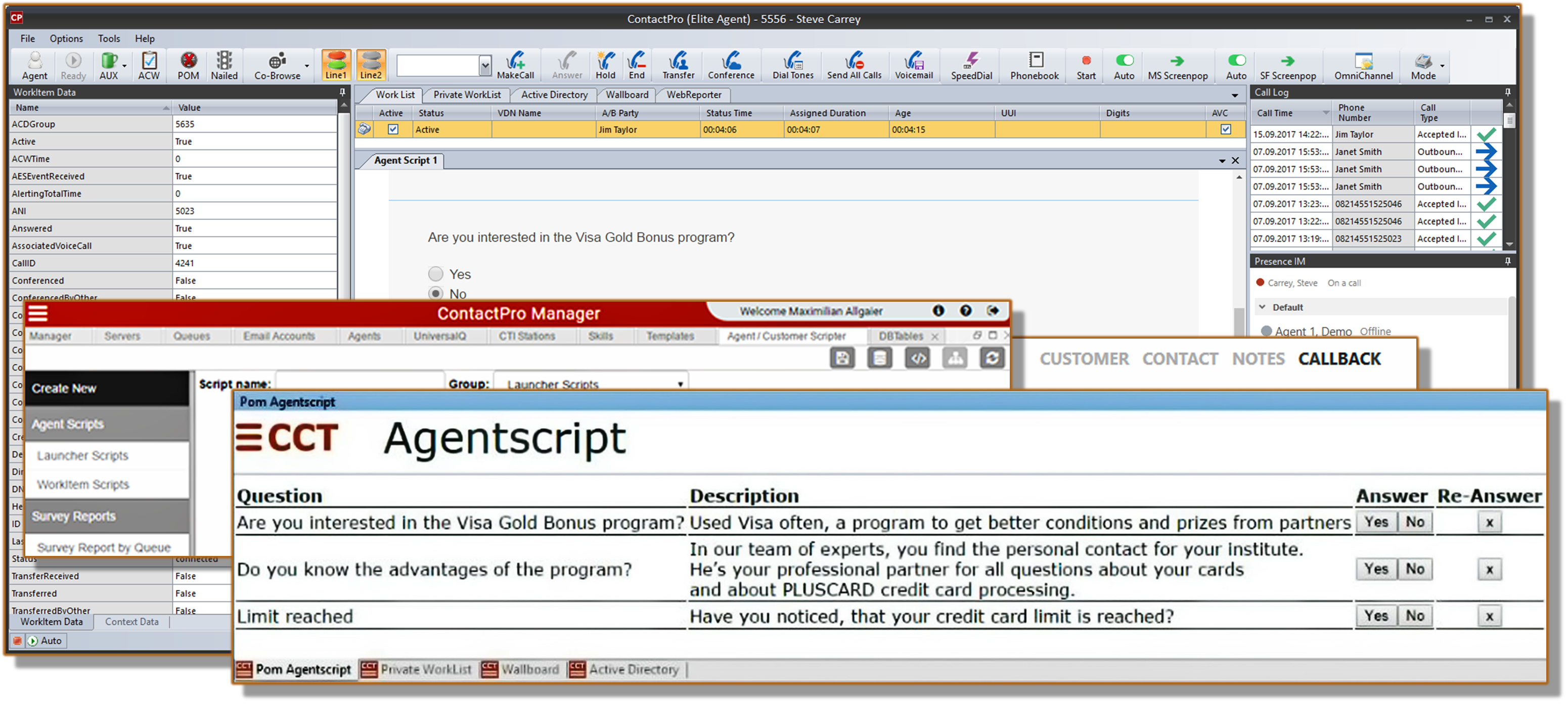Toggle the AVC checkbox for Jim Taylor
This screenshot has width=1568, height=704.
click(1225, 129)
